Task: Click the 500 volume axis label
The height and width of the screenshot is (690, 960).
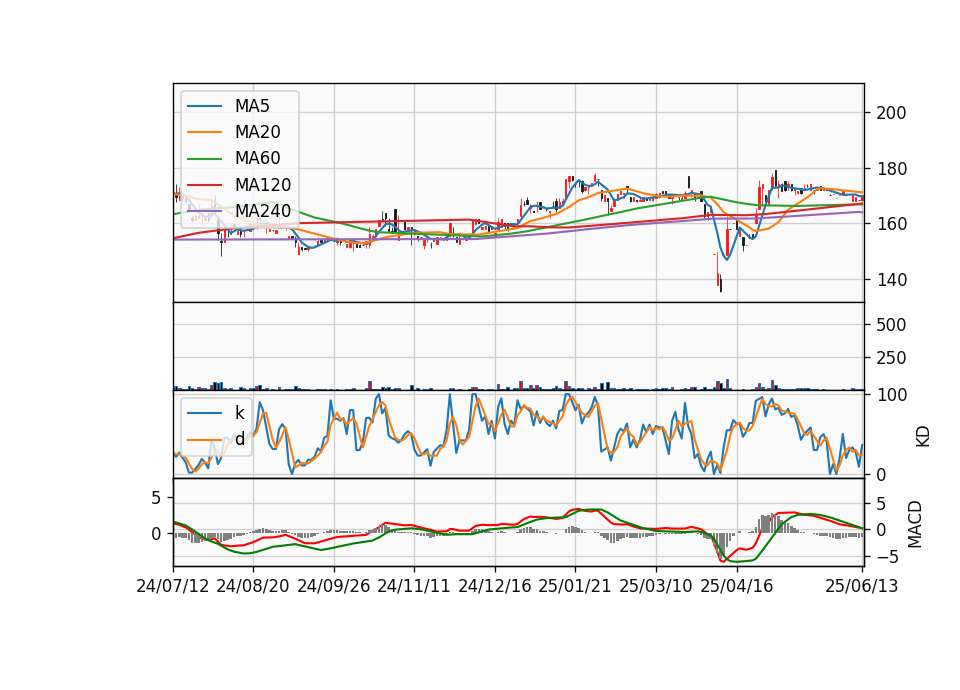Action: 891,325
